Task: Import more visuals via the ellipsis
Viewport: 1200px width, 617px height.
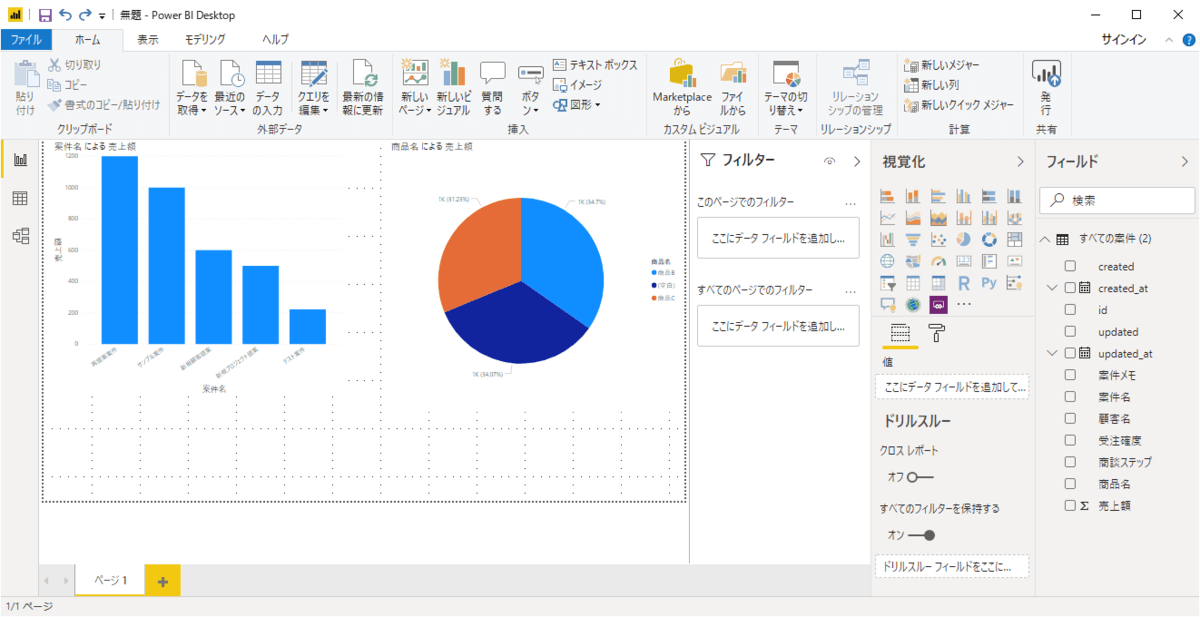Action: pyautogui.click(x=964, y=304)
